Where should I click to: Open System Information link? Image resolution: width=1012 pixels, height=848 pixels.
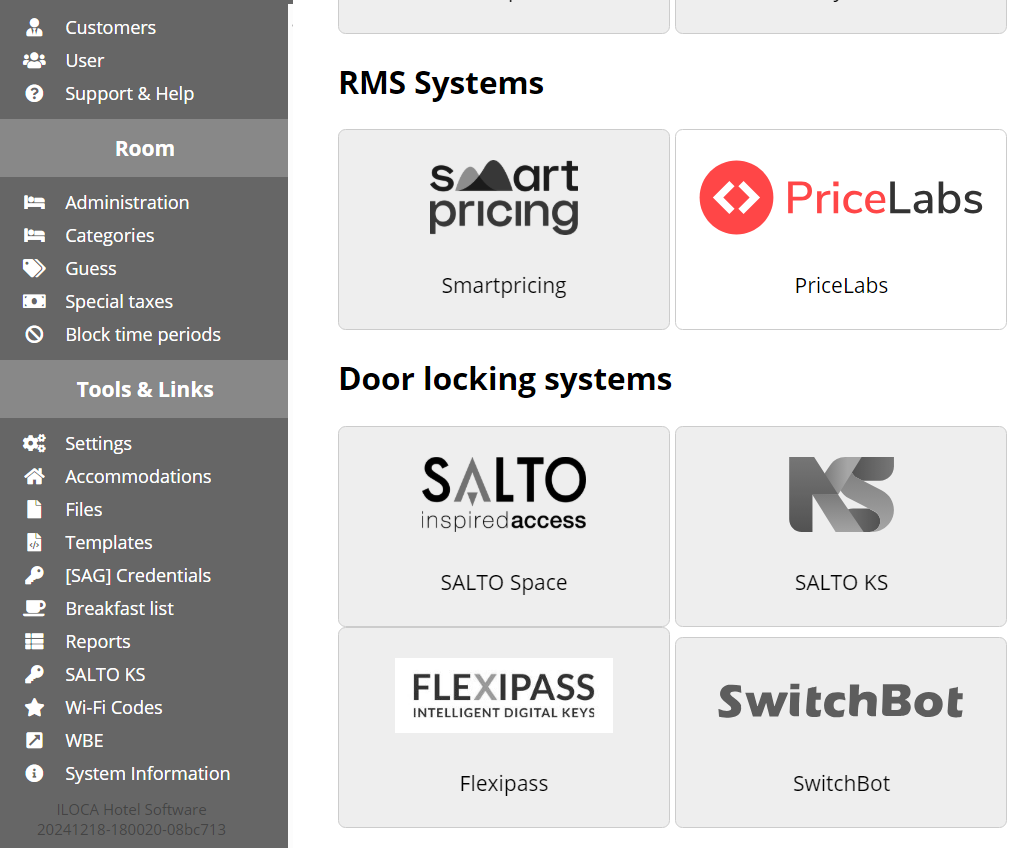(x=148, y=773)
